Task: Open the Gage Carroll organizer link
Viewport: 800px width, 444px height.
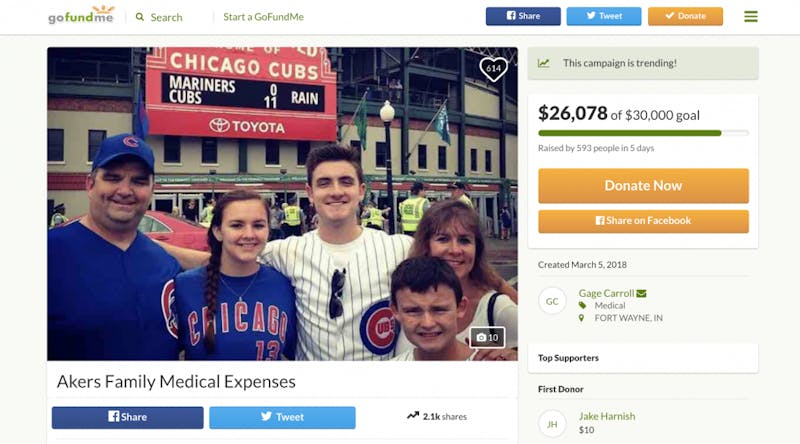Action: pyautogui.click(x=606, y=293)
